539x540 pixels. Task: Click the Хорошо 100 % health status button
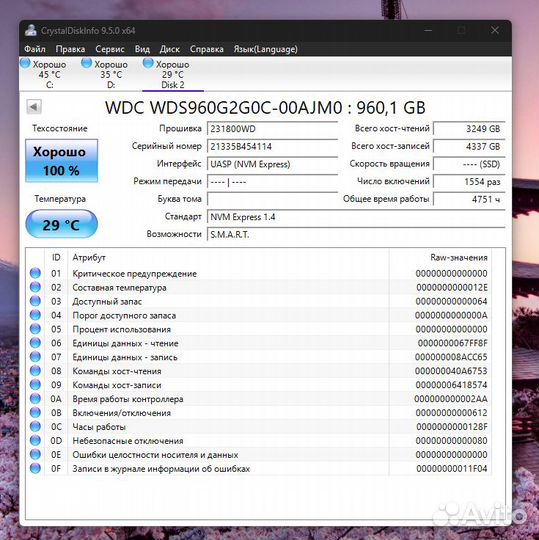click(x=62, y=161)
